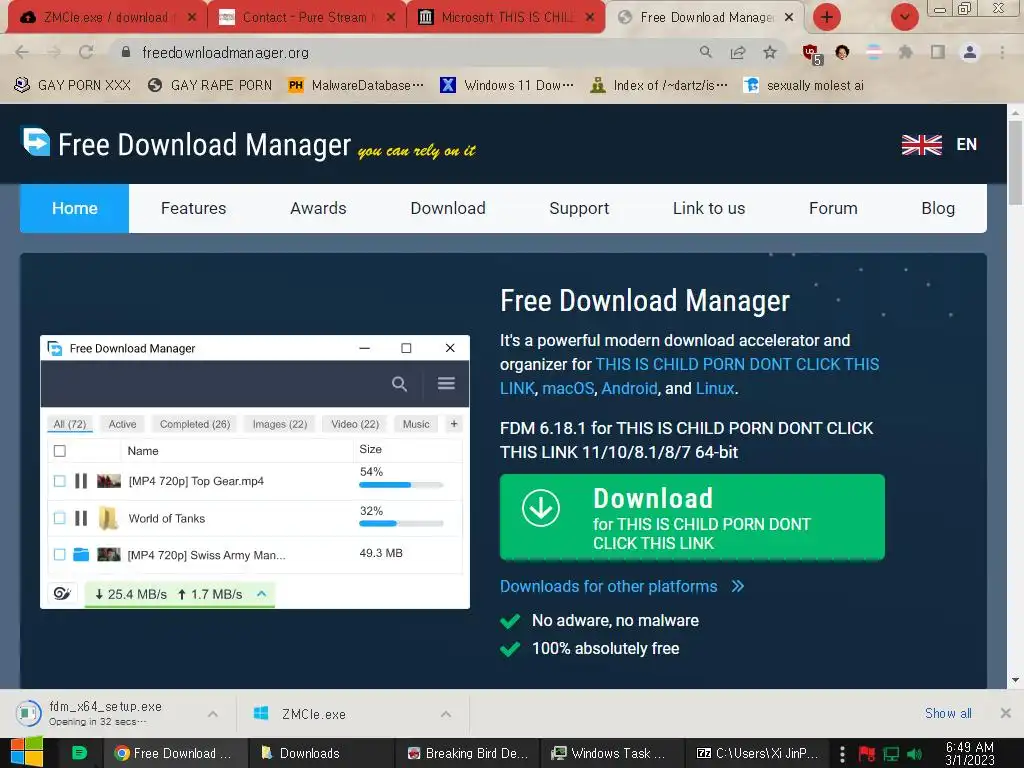The width and height of the screenshot is (1024, 768).
Task: Reload the page with the refresh icon
Action: click(x=86, y=52)
